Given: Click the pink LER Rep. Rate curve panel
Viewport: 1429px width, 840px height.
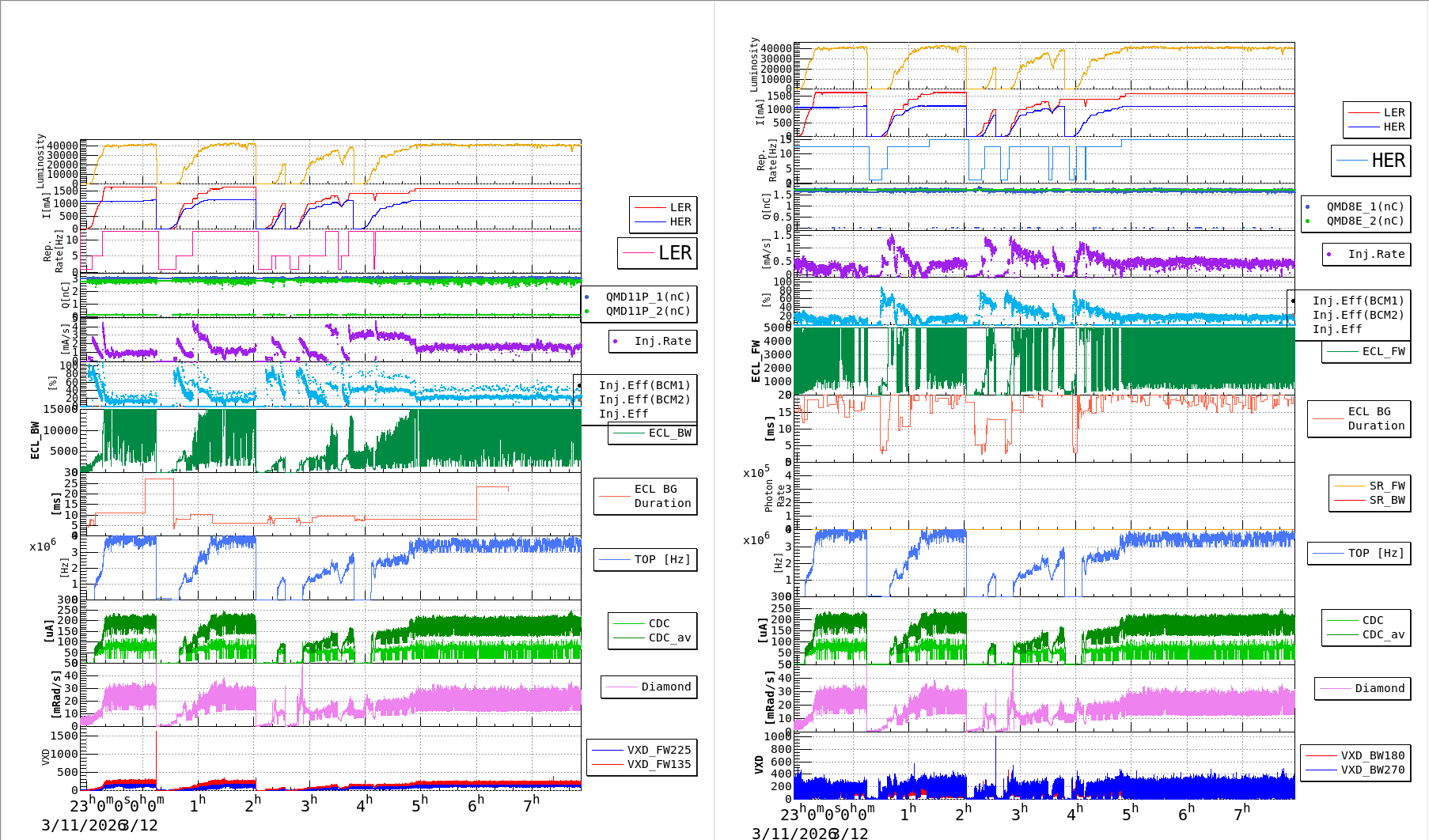Looking at the screenshot, I should [x=332, y=251].
